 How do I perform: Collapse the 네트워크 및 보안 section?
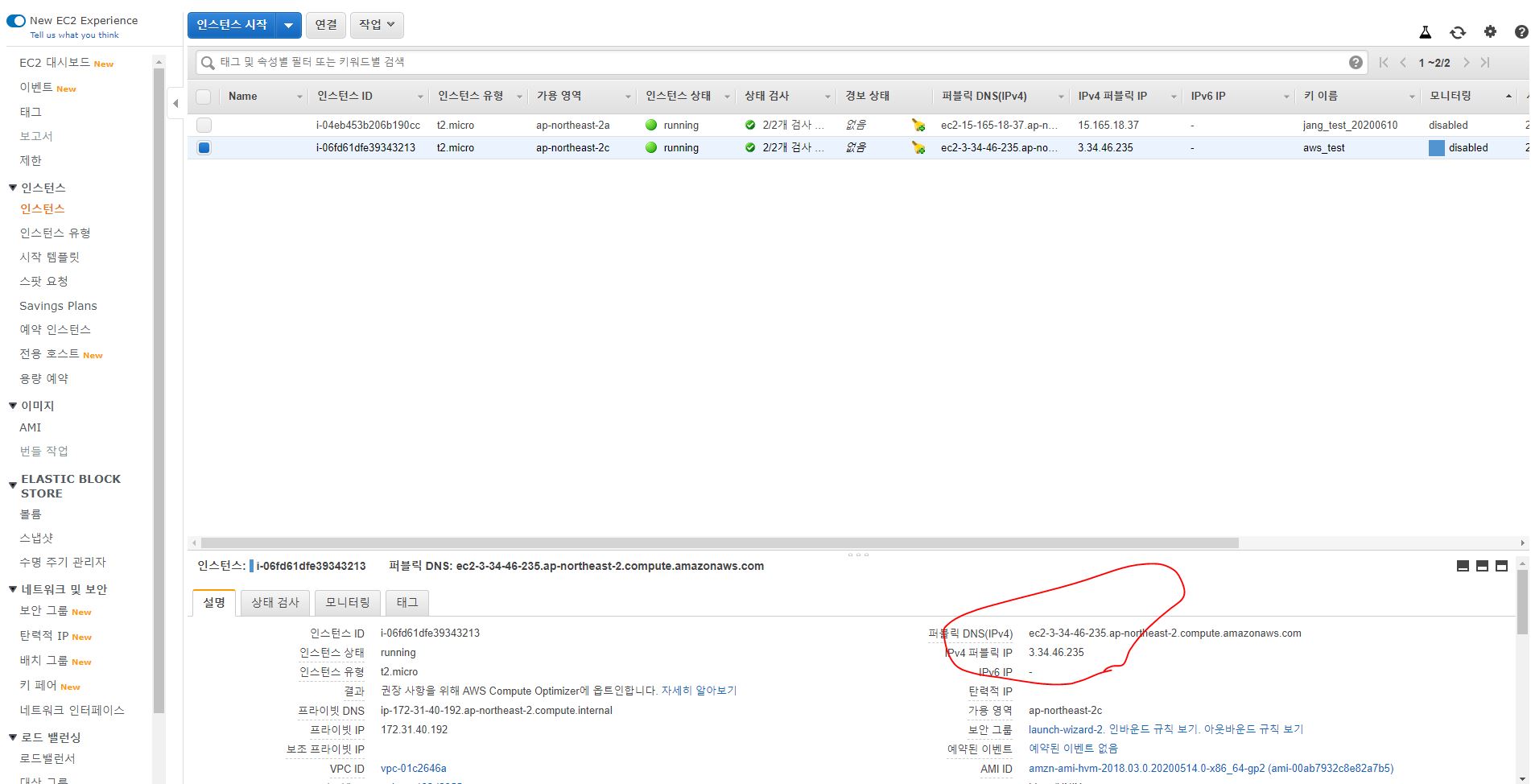click(13, 589)
